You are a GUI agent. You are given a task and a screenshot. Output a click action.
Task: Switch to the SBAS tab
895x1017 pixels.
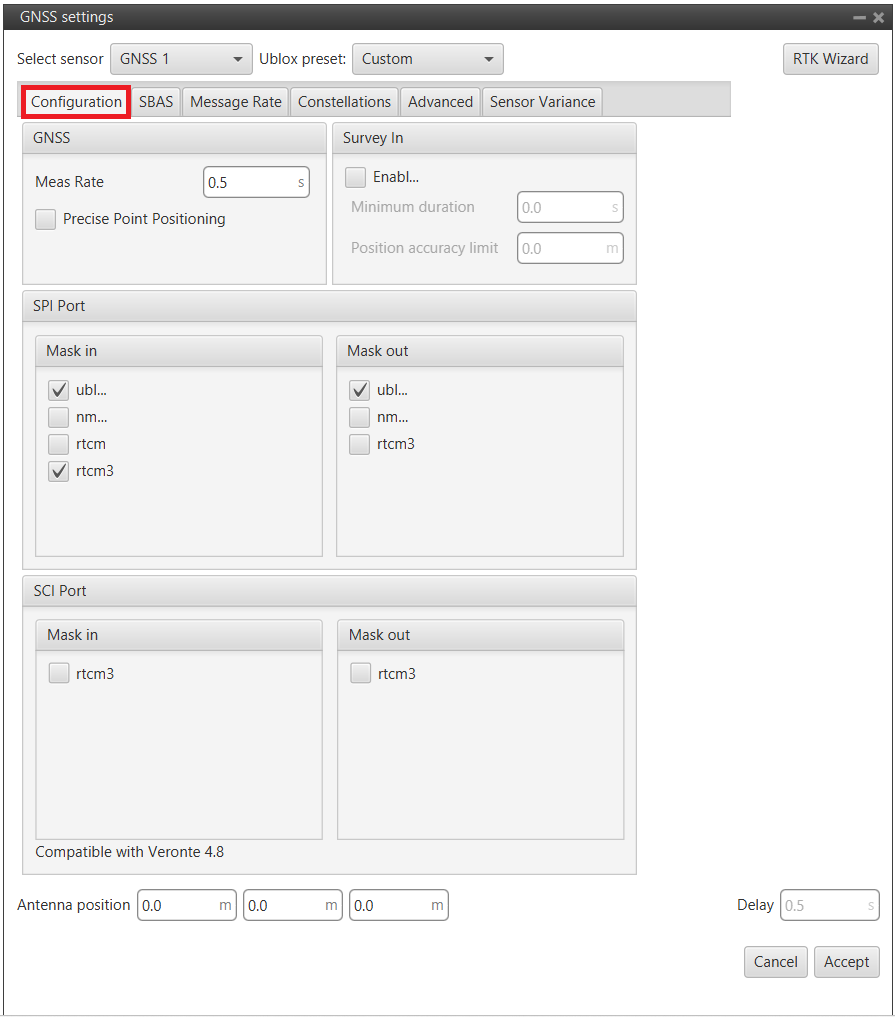(156, 102)
